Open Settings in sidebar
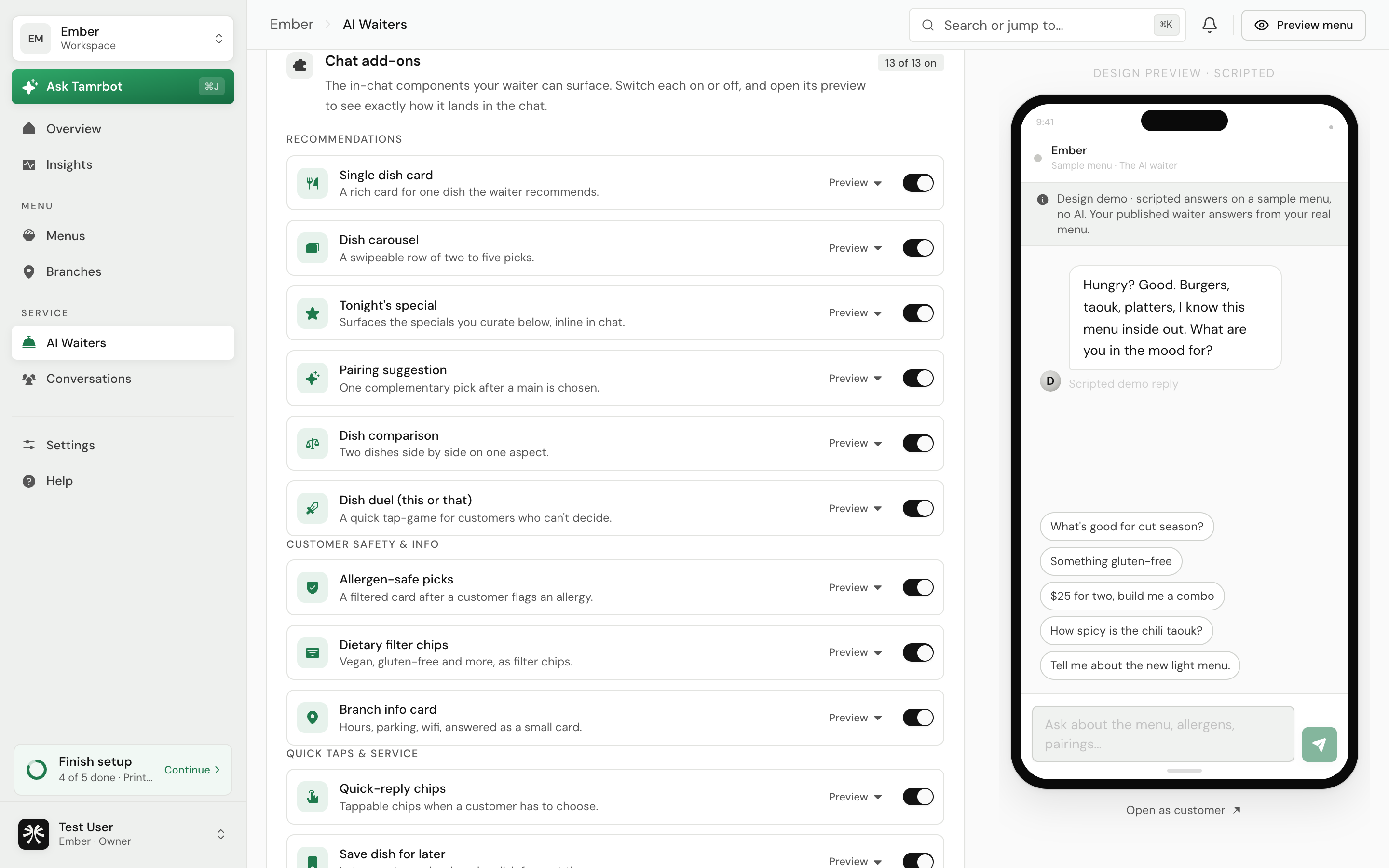 [x=123, y=445]
